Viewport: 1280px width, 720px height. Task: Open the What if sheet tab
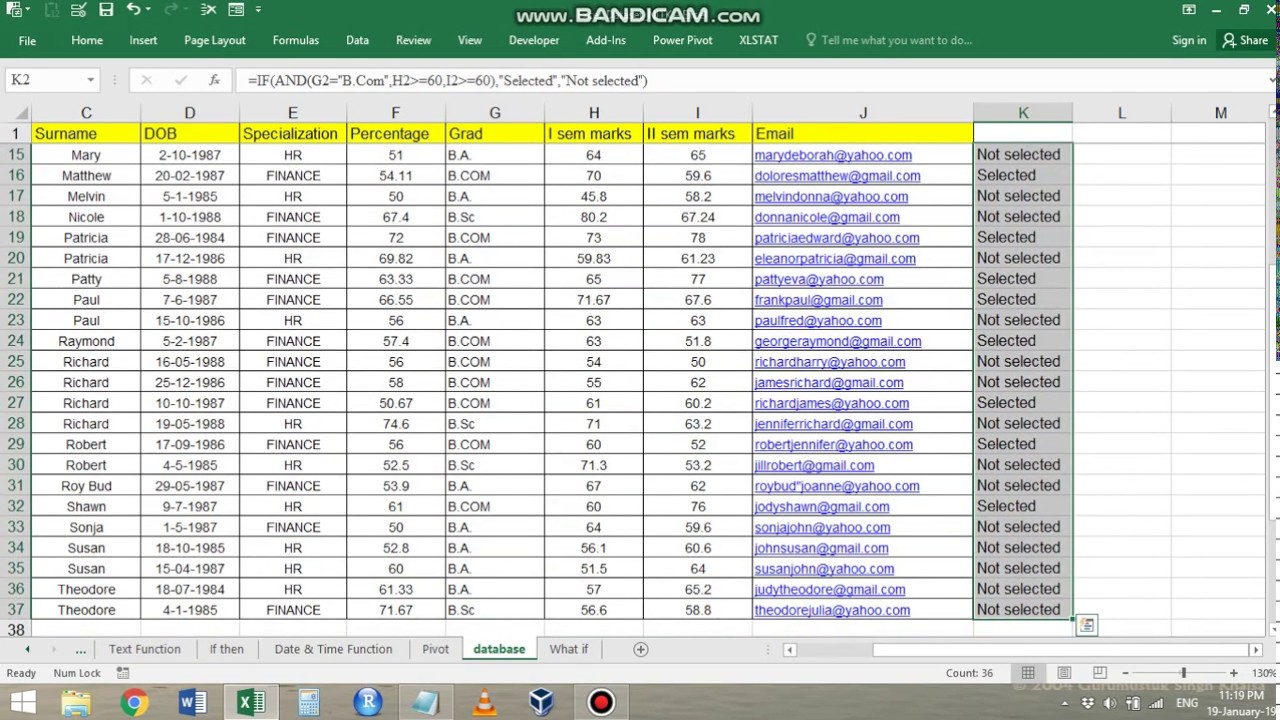tap(568, 649)
